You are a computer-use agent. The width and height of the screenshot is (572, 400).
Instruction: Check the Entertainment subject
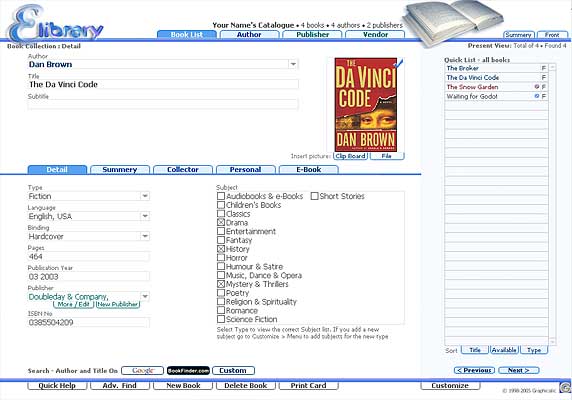tap(221, 231)
